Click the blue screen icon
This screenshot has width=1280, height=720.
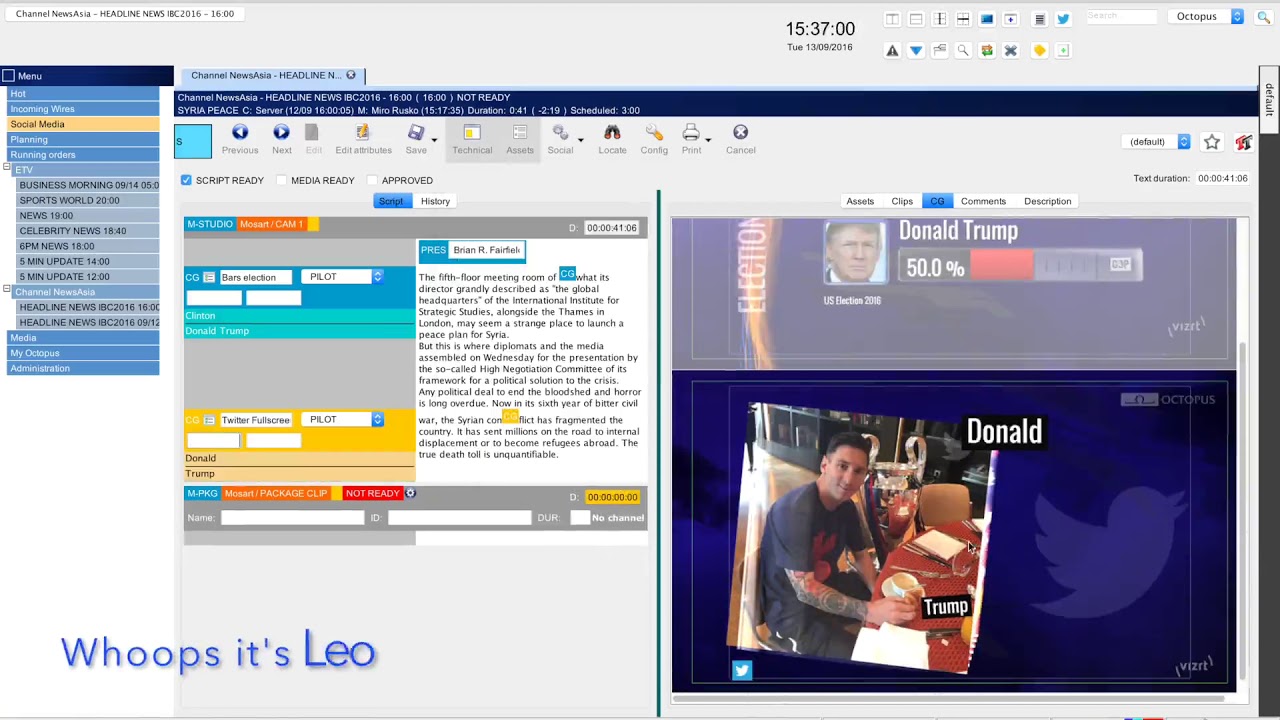987,19
